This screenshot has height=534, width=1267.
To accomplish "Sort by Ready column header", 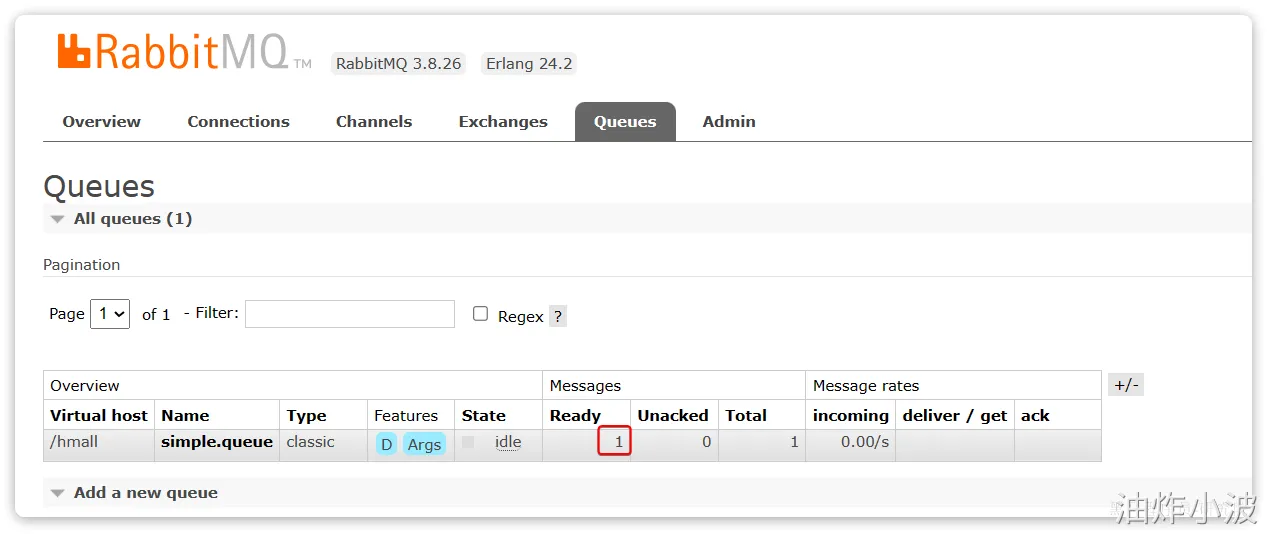I will [x=575, y=415].
